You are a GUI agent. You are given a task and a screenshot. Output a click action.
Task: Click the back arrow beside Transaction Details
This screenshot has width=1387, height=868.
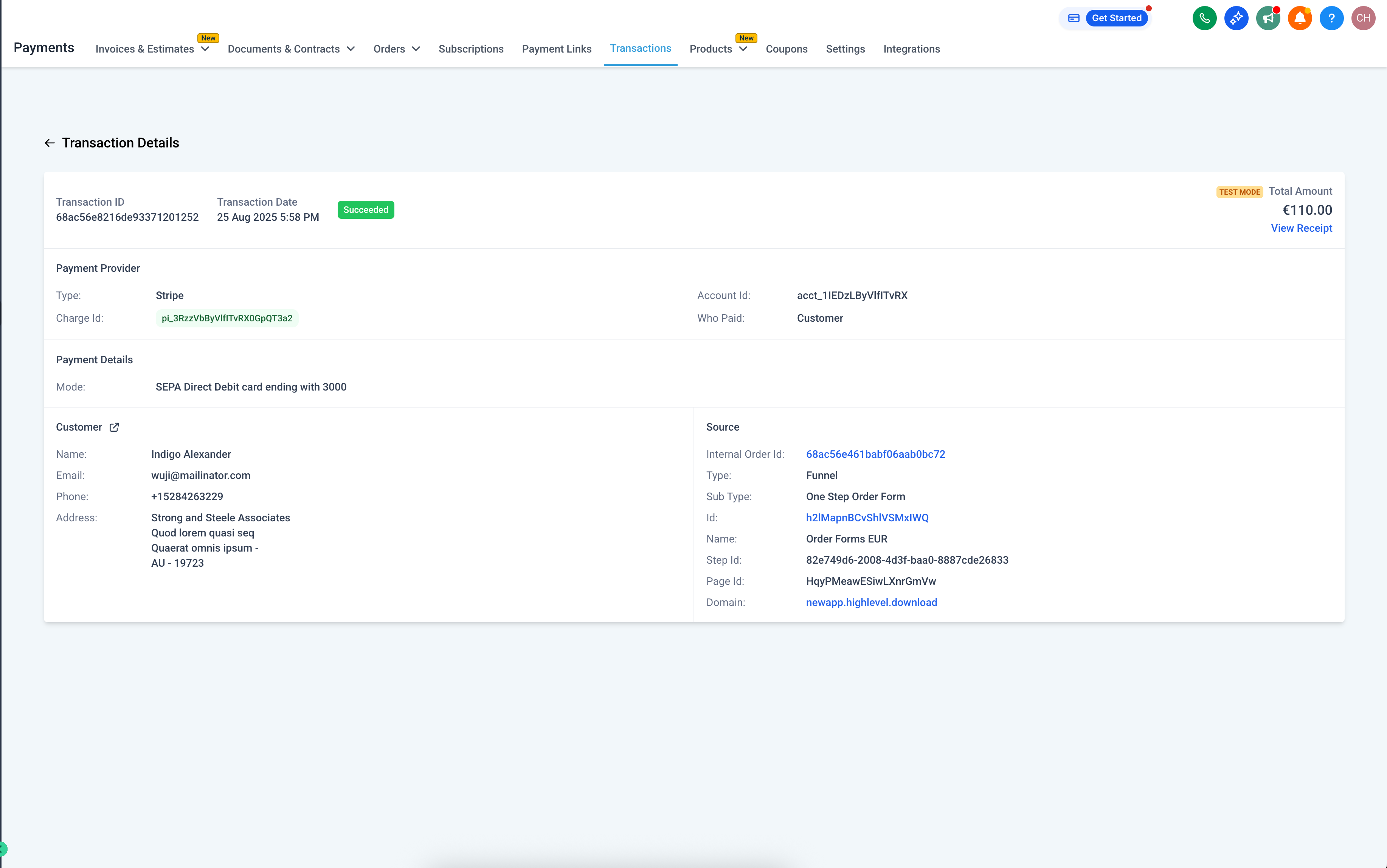[50, 143]
